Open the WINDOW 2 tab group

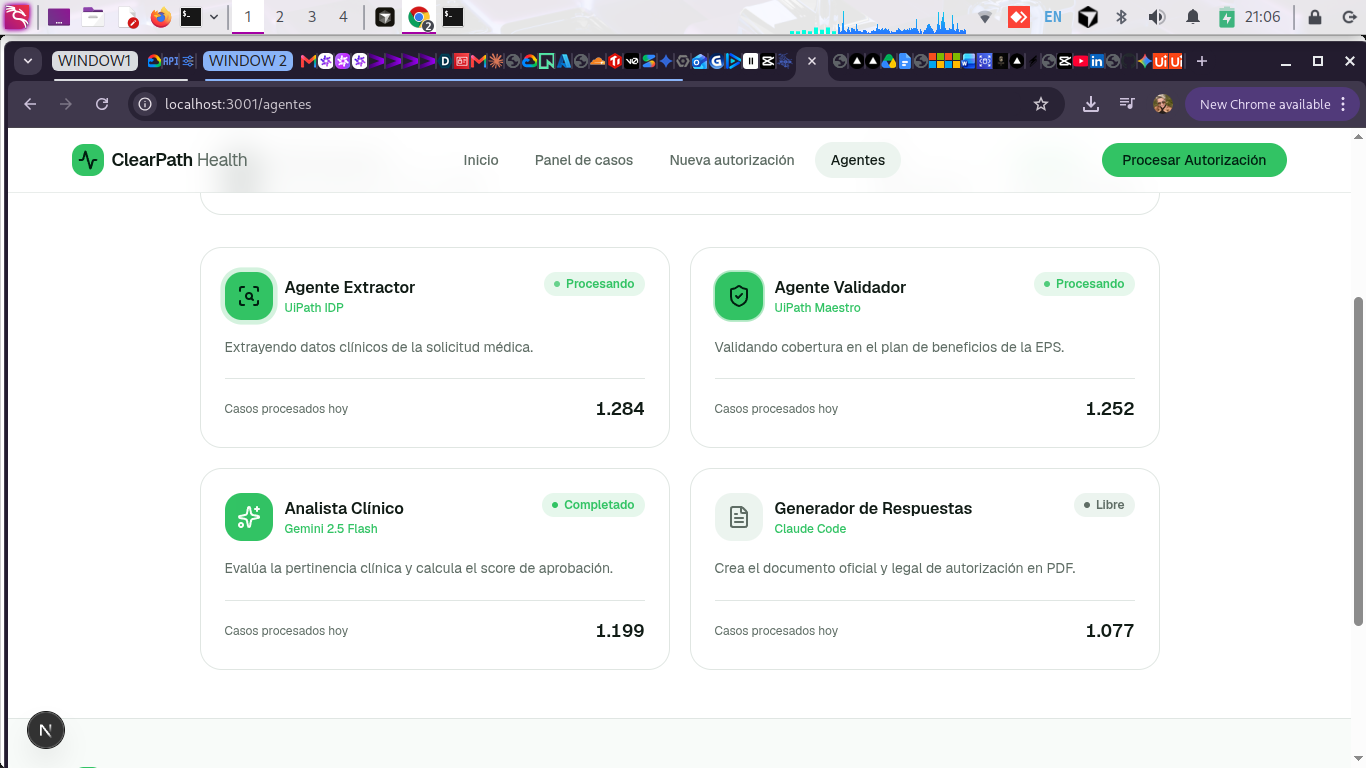coord(248,61)
